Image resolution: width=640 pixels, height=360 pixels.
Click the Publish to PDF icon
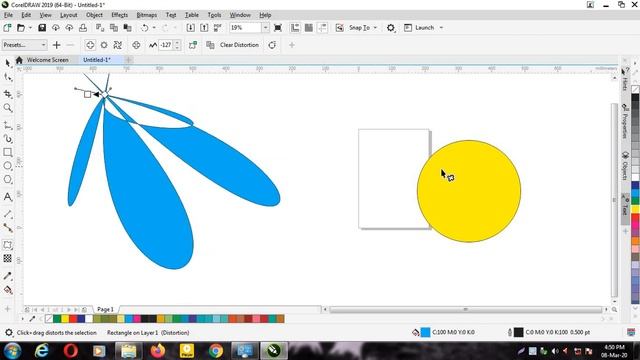[218, 28]
